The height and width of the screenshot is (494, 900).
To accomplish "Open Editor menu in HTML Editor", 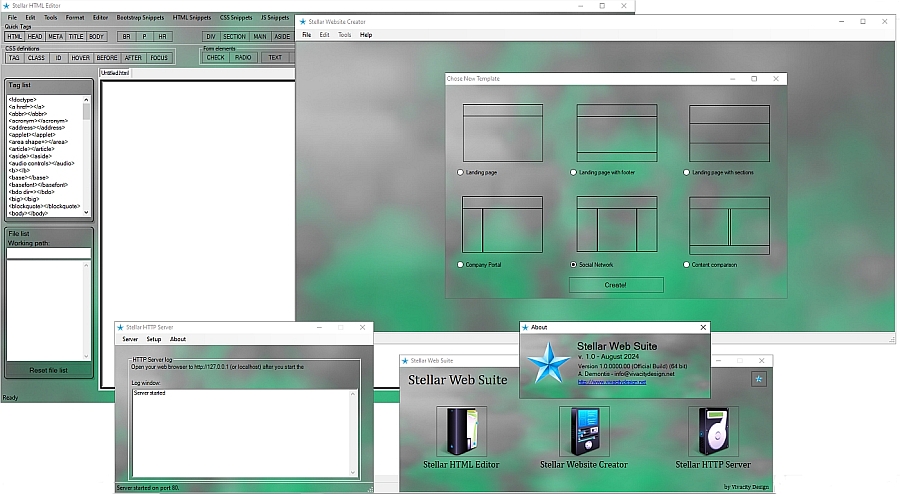I will pyautogui.click(x=100, y=18).
